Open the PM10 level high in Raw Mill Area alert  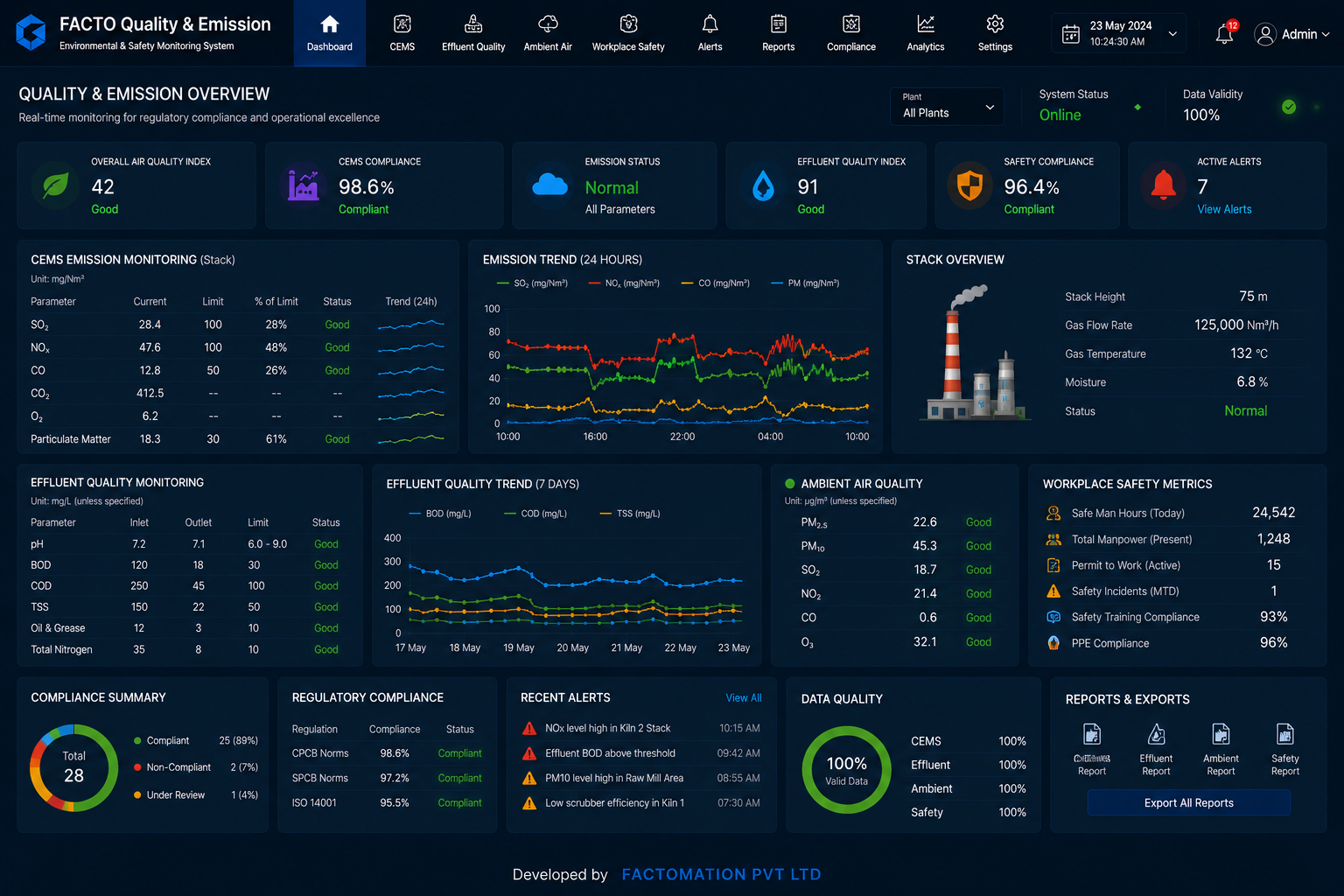pyautogui.click(x=640, y=778)
